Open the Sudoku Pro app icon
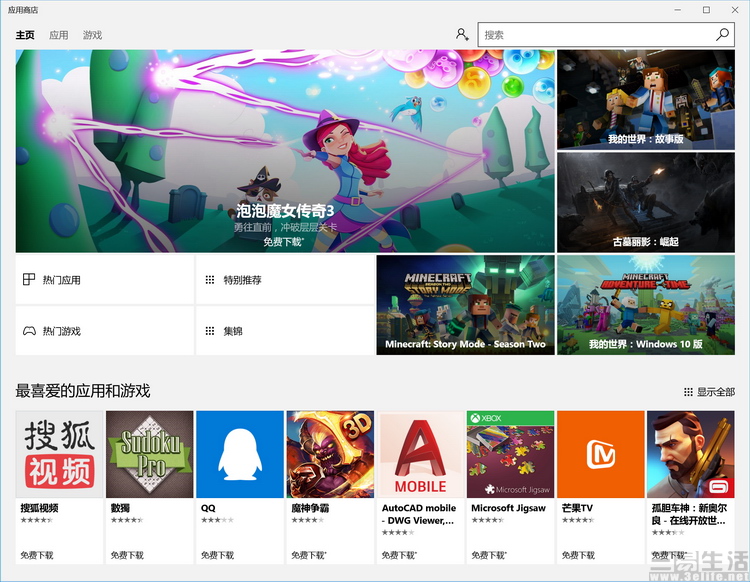 pyautogui.click(x=150, y=454)
